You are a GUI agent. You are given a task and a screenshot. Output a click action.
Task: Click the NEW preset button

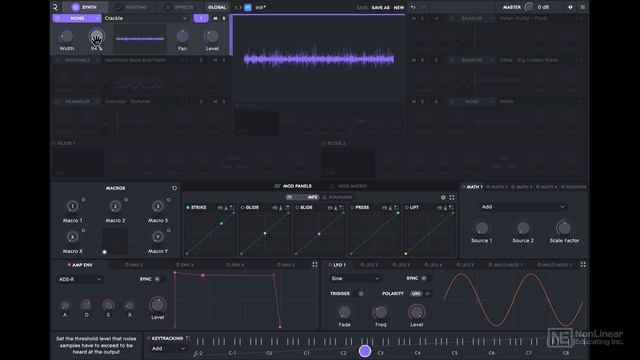tap(399, 7)
